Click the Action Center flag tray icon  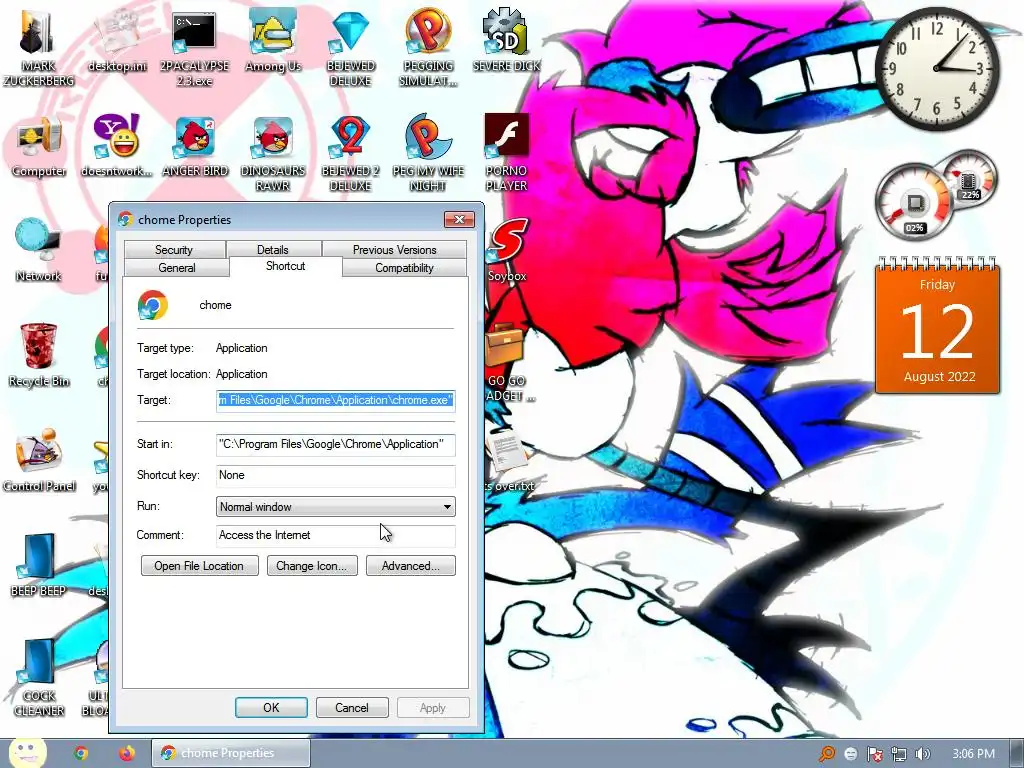tap(874, 754)
